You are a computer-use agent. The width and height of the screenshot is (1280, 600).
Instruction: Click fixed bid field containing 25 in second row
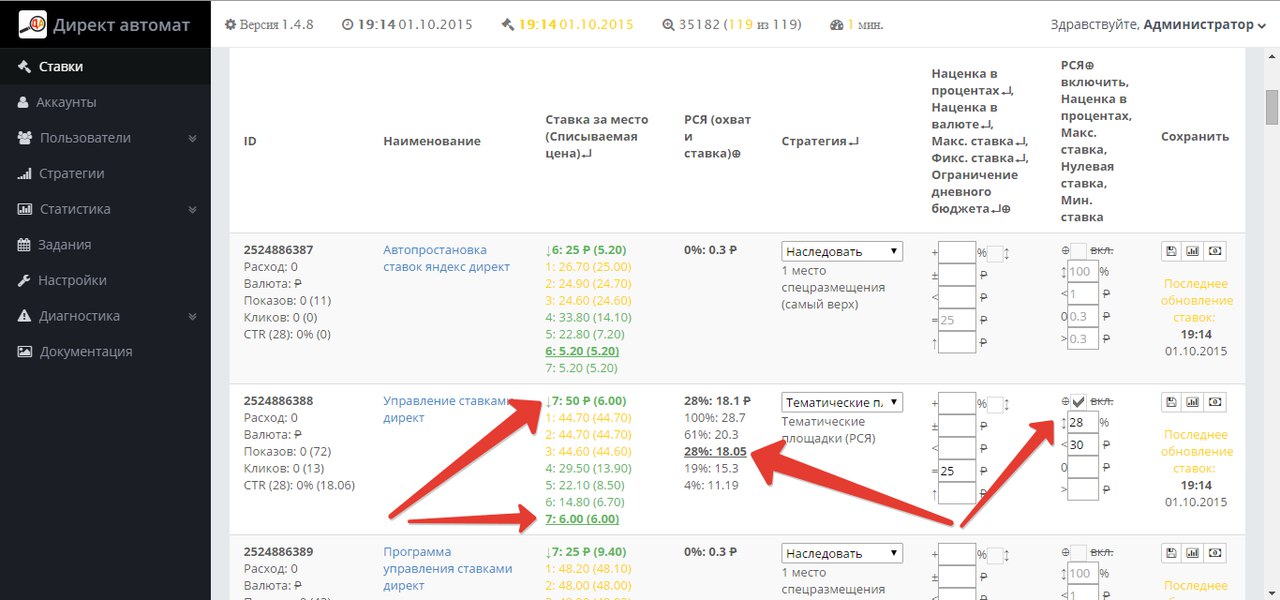tap(957, 470)
